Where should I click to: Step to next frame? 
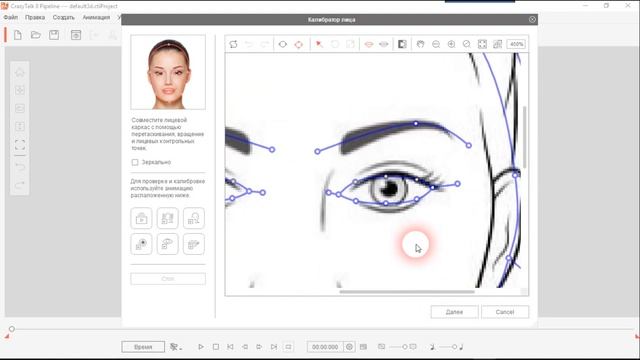click(x=259, y=347)
